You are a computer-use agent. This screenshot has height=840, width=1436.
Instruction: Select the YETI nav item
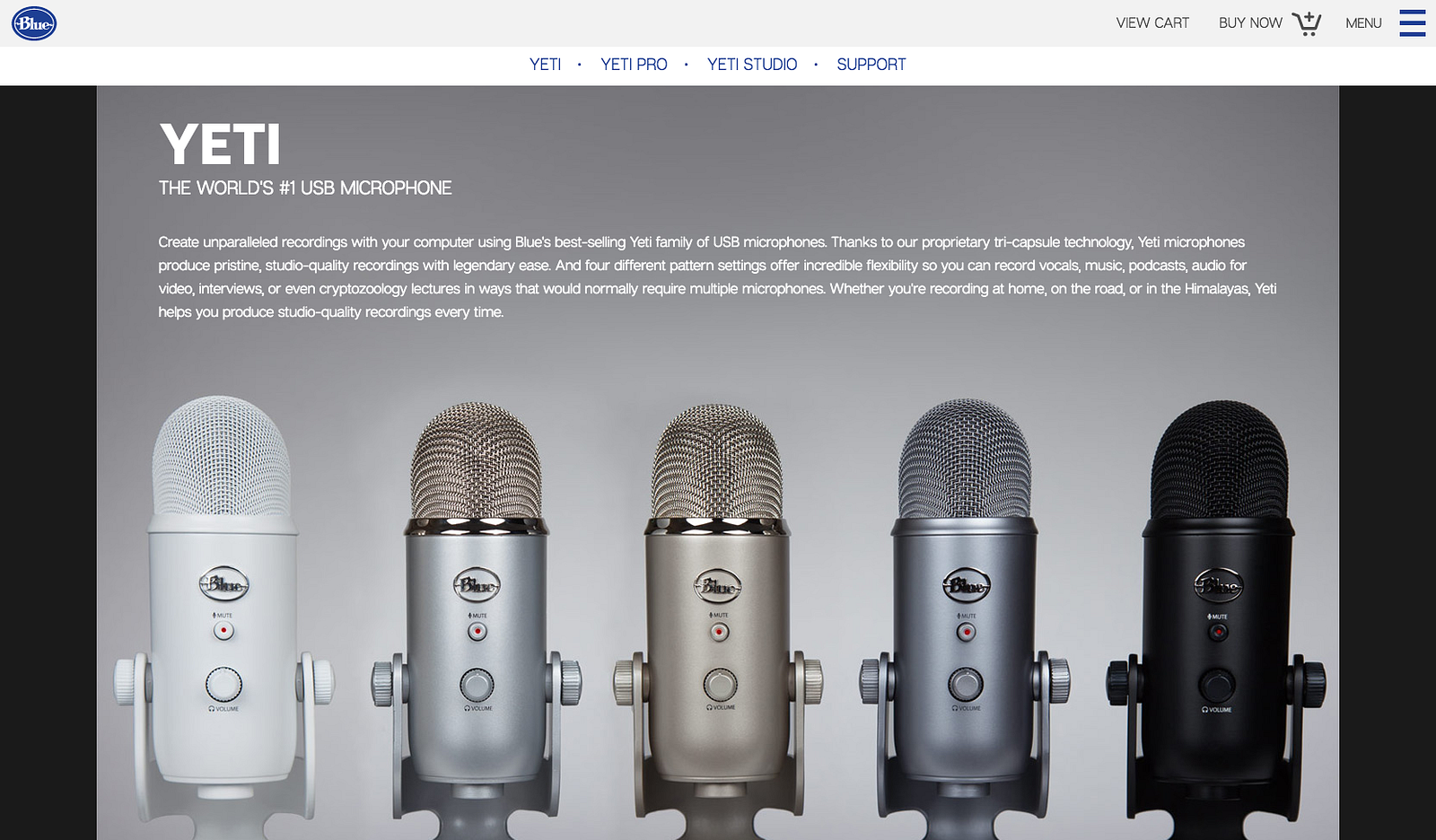click(x=545, y=65)
